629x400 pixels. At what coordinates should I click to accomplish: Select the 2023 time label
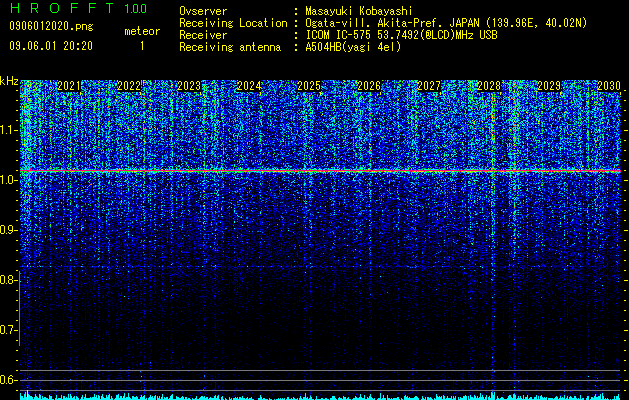[189, 86]
